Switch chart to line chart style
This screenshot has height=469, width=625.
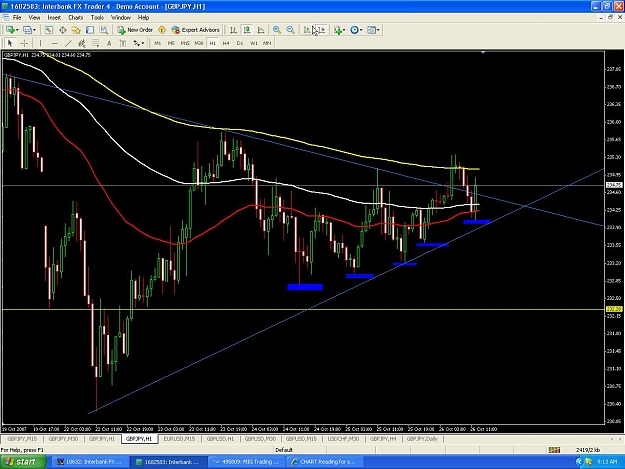click(x=261, y=30)
